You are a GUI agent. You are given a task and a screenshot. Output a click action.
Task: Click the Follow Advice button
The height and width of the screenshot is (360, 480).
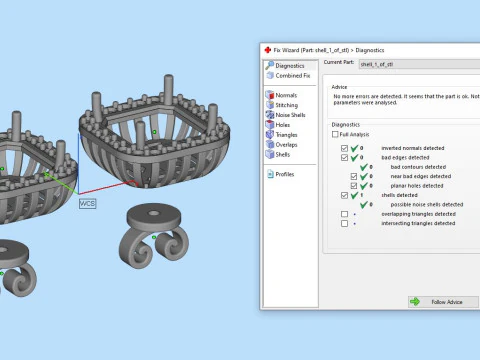[443, 302]
